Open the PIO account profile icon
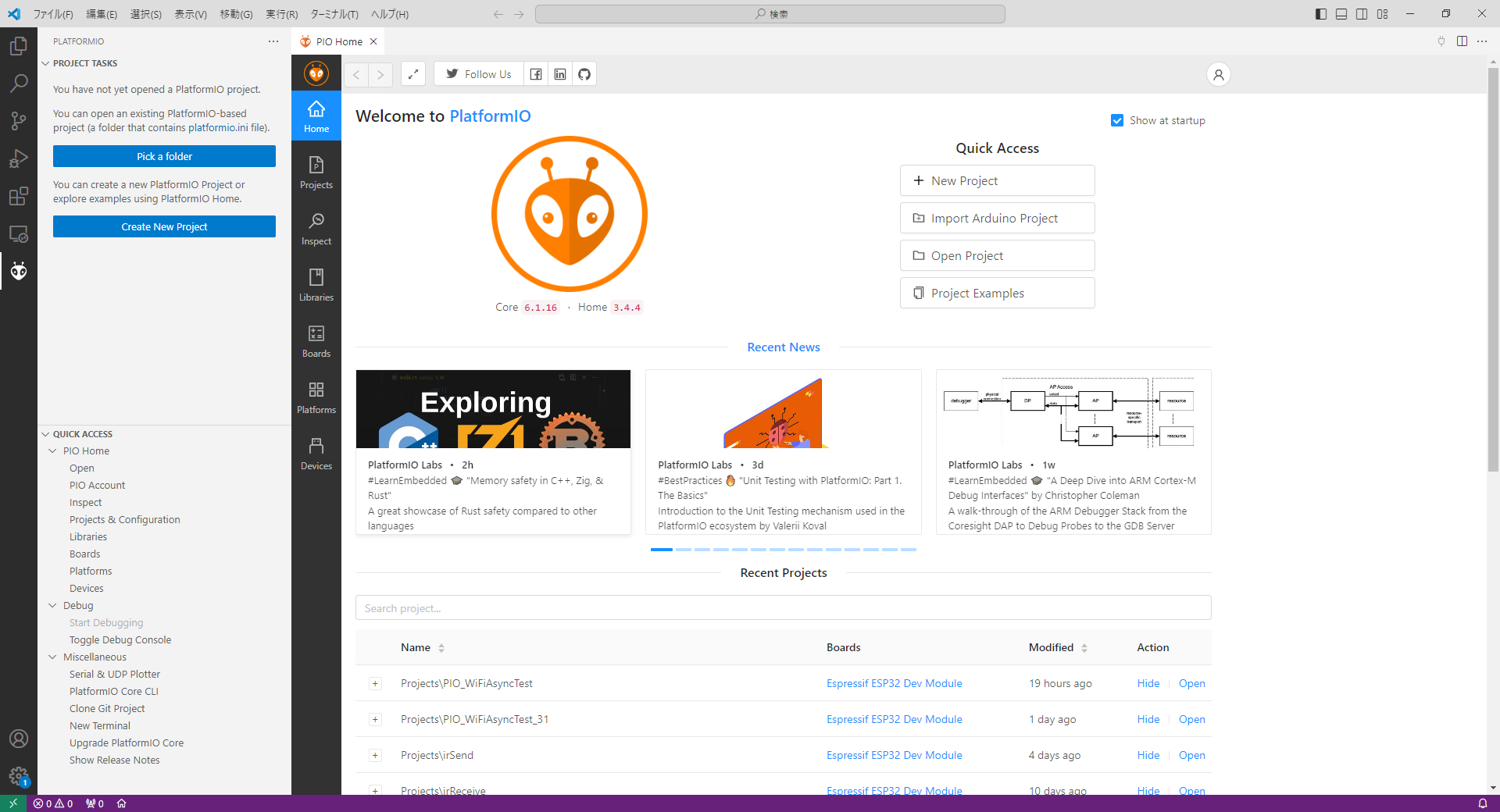 1218,75
